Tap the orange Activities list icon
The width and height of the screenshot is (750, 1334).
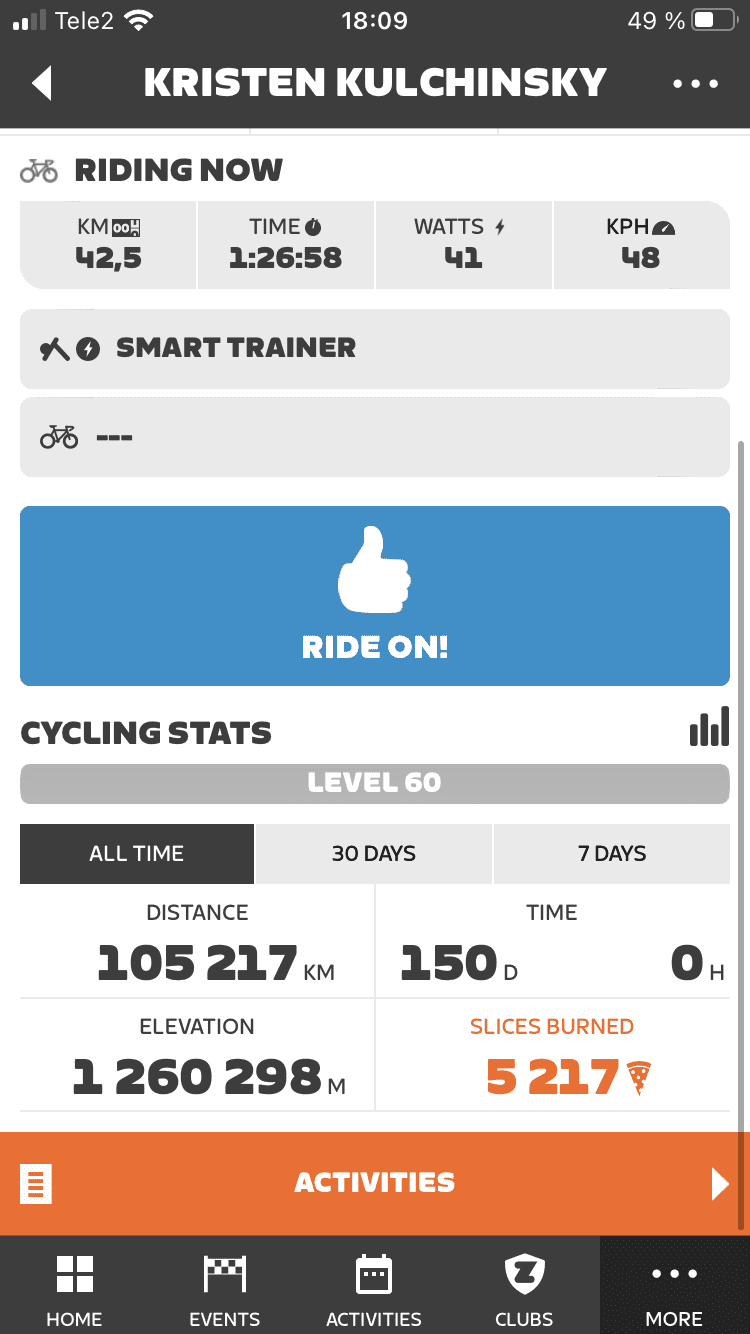[x=36, y=1184]
